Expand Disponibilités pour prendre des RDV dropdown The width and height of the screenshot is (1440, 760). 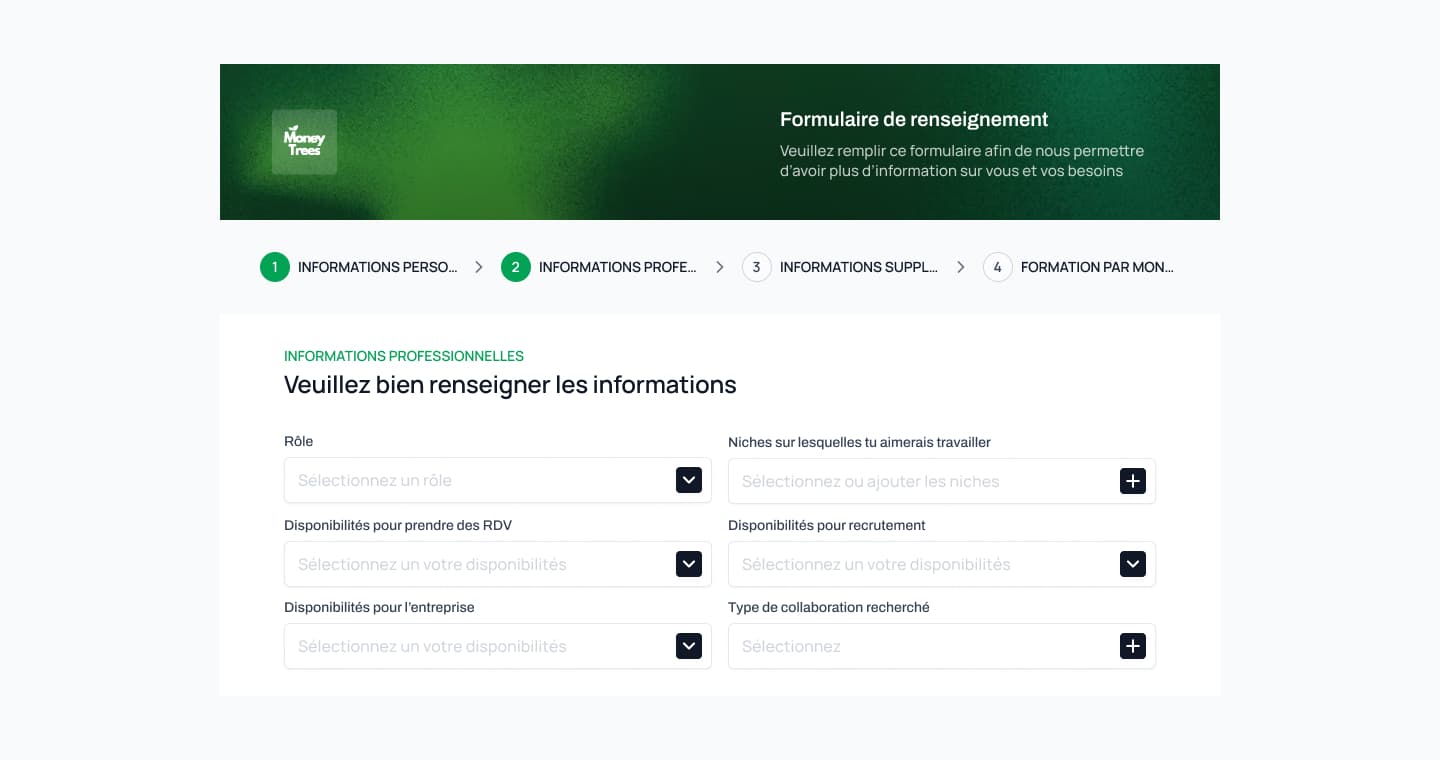point(689,564)
